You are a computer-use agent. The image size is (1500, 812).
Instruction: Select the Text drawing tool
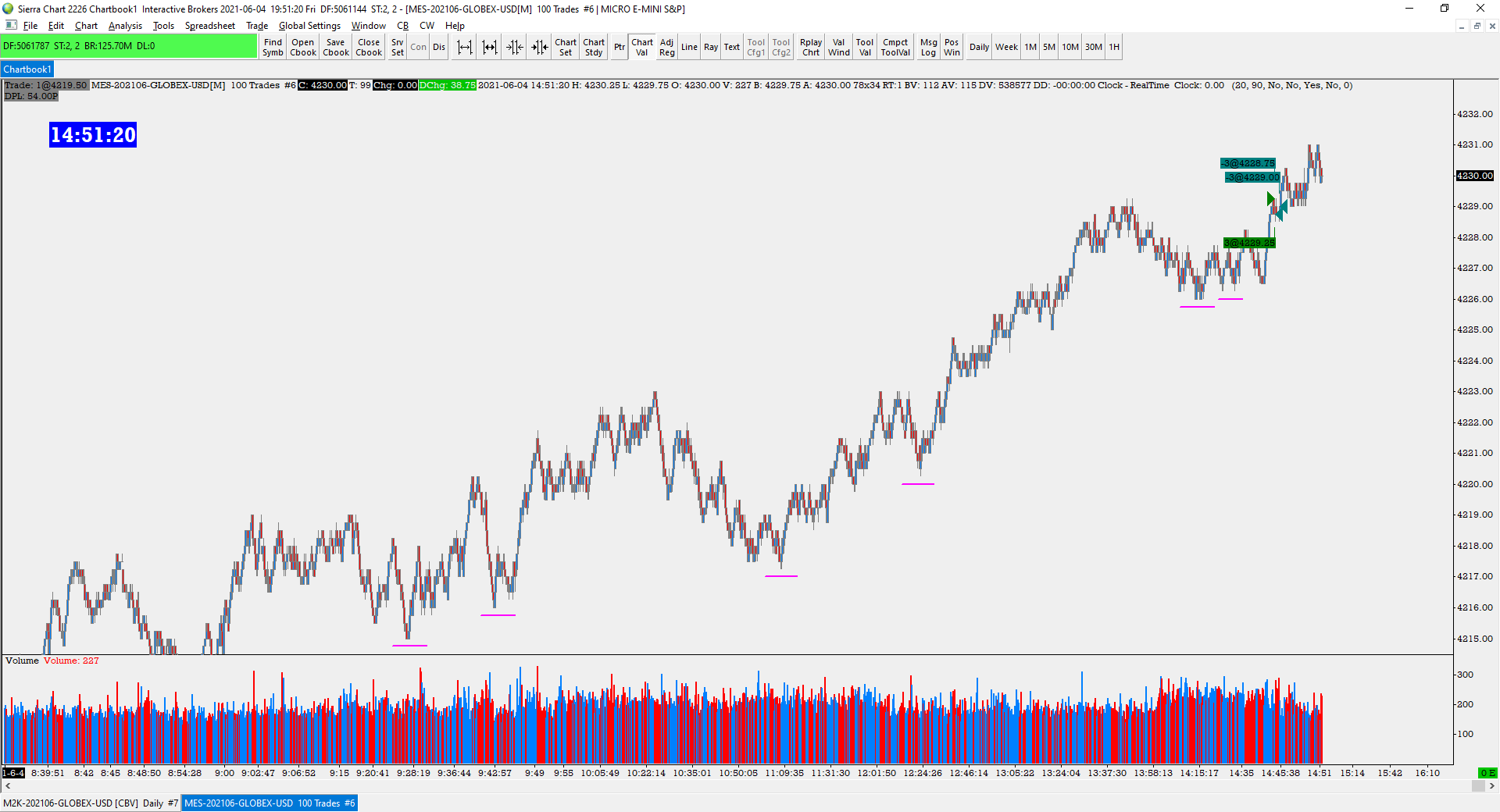click(731, 47)
